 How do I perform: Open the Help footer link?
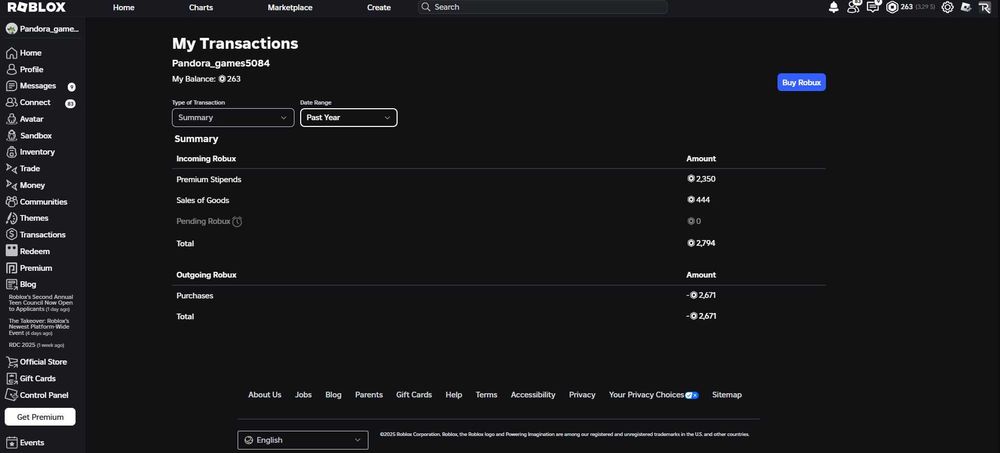[454, 395]
